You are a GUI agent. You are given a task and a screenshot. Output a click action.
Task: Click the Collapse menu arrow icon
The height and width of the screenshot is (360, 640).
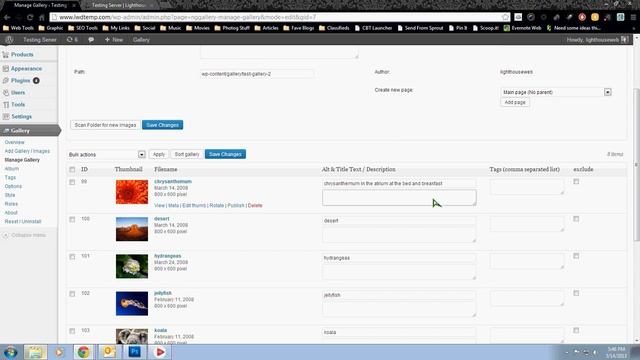click(6, 235)
